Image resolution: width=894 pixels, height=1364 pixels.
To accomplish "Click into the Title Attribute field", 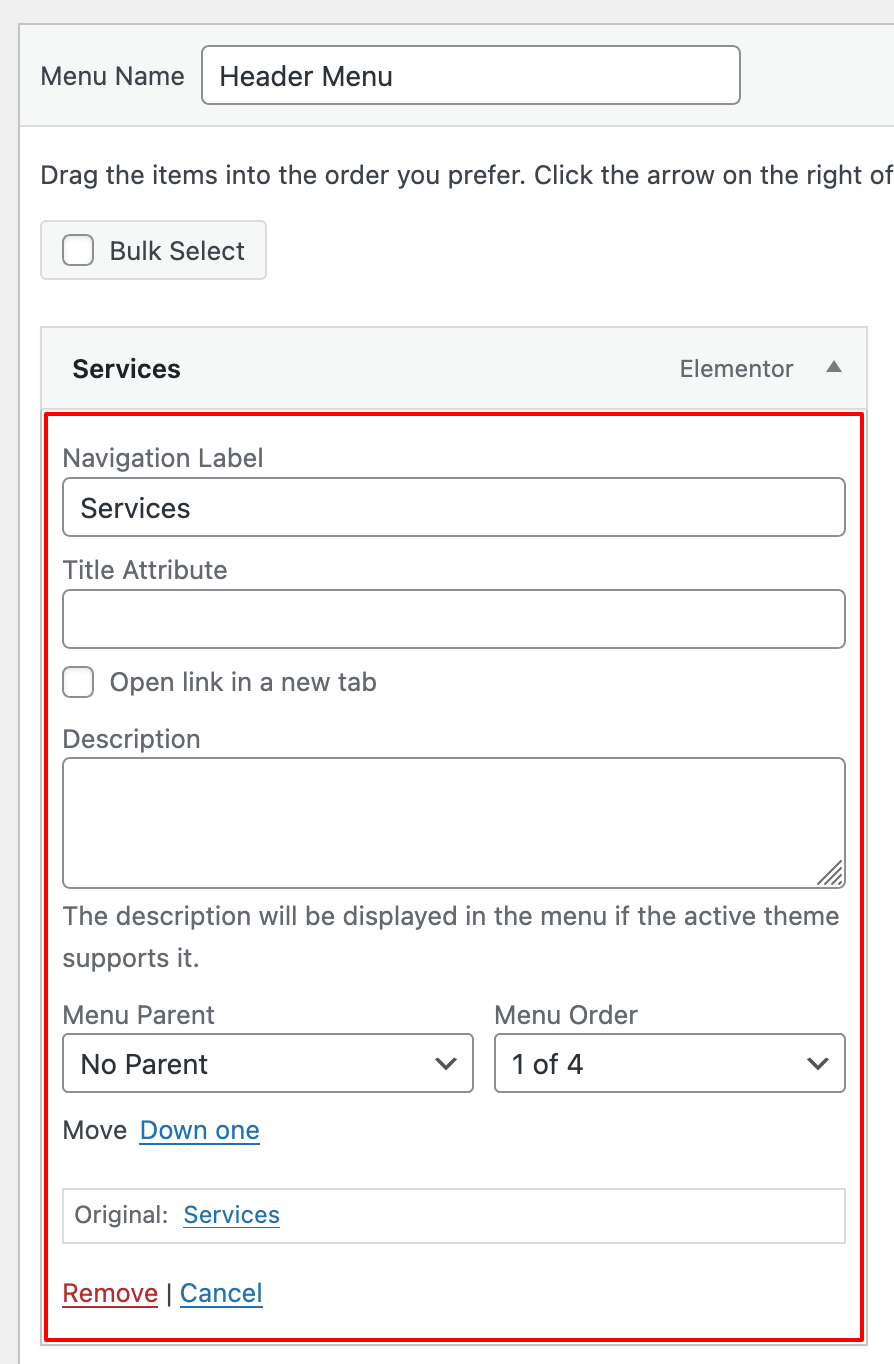I will 453,619.
